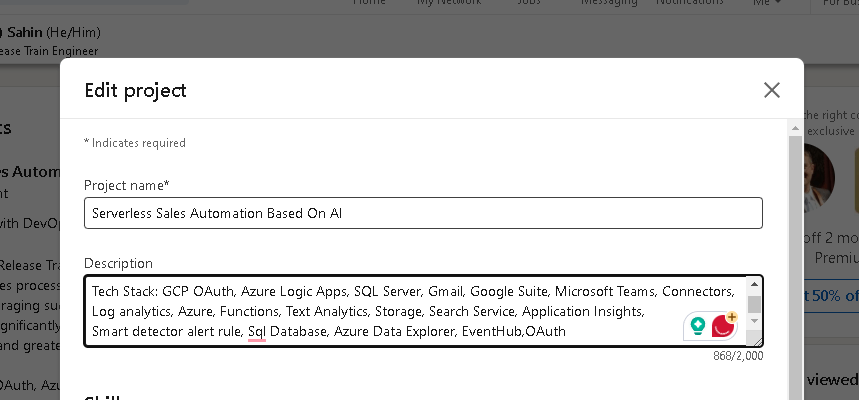
Task: Click the Sahin (He/Him) profile name behind dialog
Action: point(54,32)
